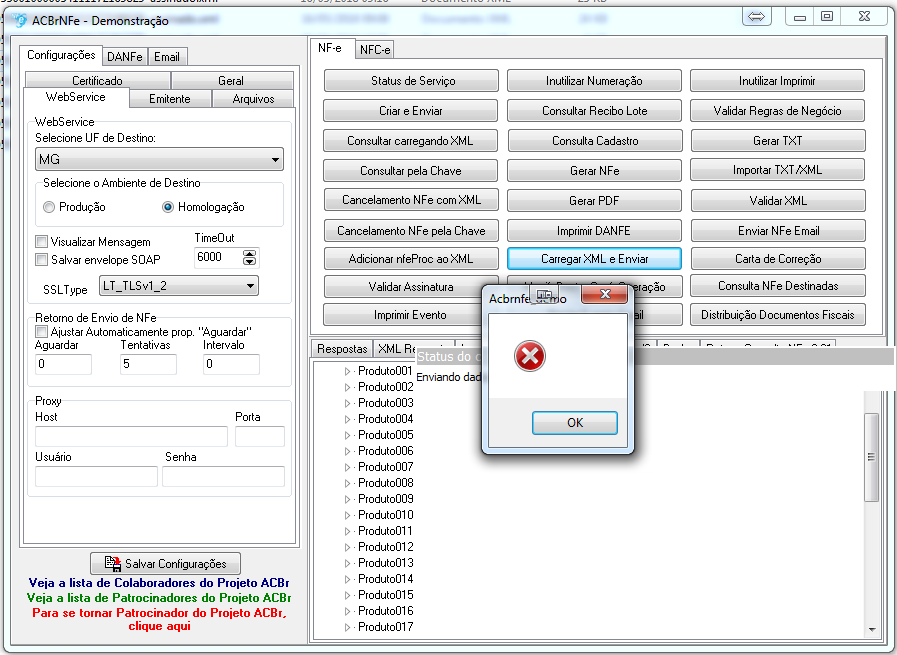Click the Consultar pela Chave button
Viewport: 897px width, 655px height.
coord(411,170)
